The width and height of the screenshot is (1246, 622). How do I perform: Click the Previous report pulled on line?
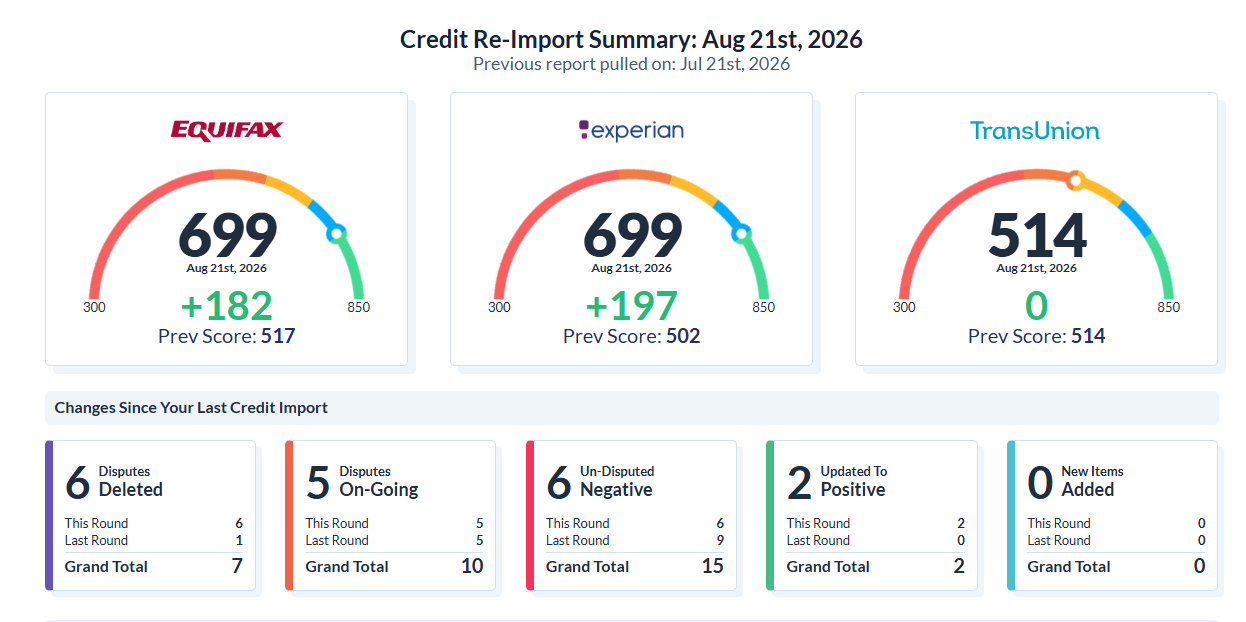point(631,64)
